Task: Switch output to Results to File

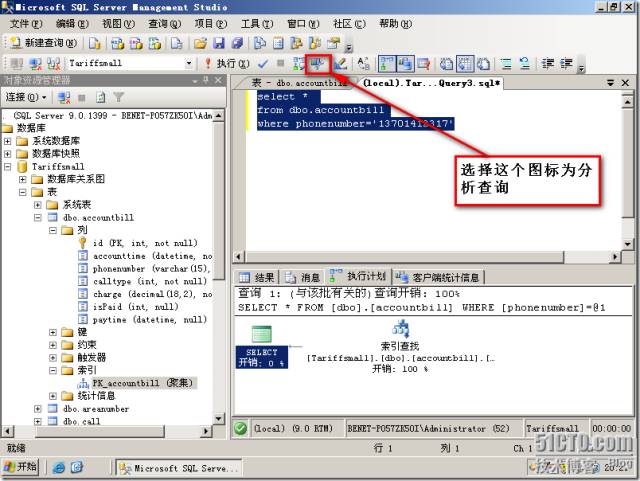Action: click(x=483, y=64)
